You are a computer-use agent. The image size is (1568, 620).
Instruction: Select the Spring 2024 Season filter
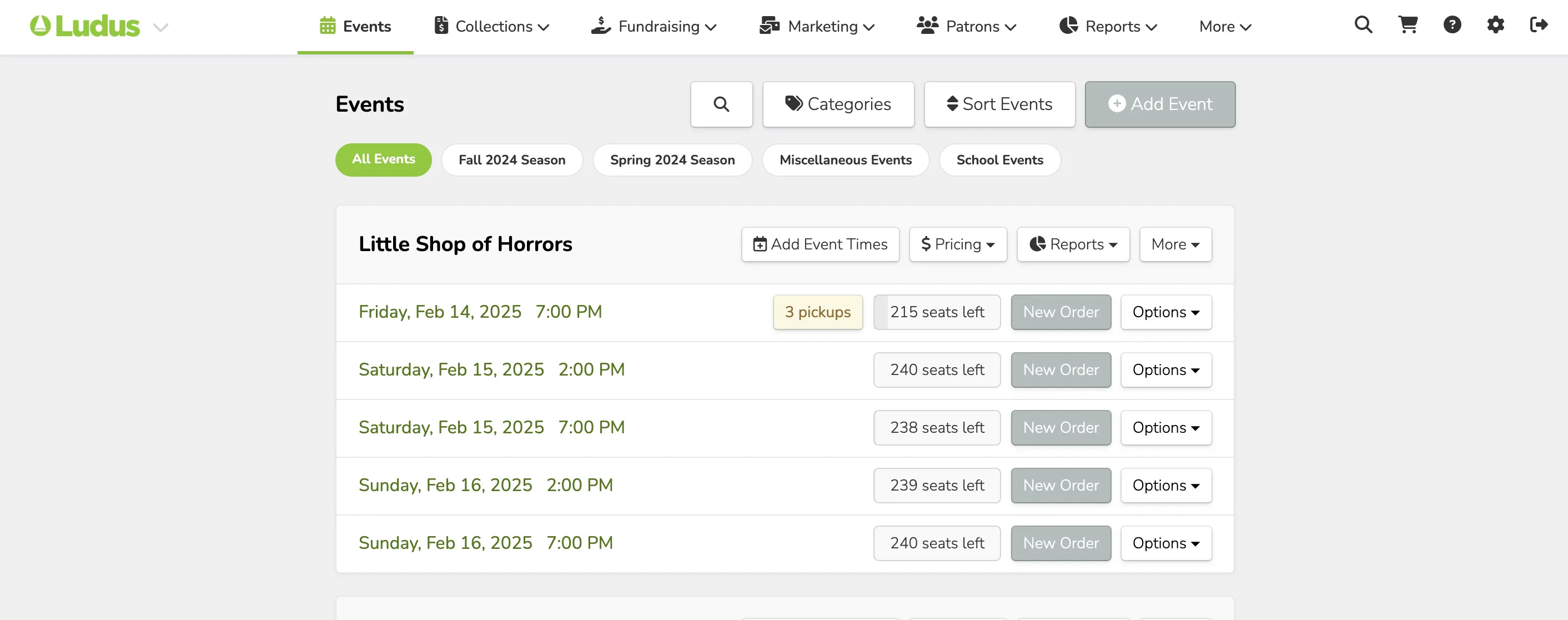pyautogui.click(x=672, y=159)
